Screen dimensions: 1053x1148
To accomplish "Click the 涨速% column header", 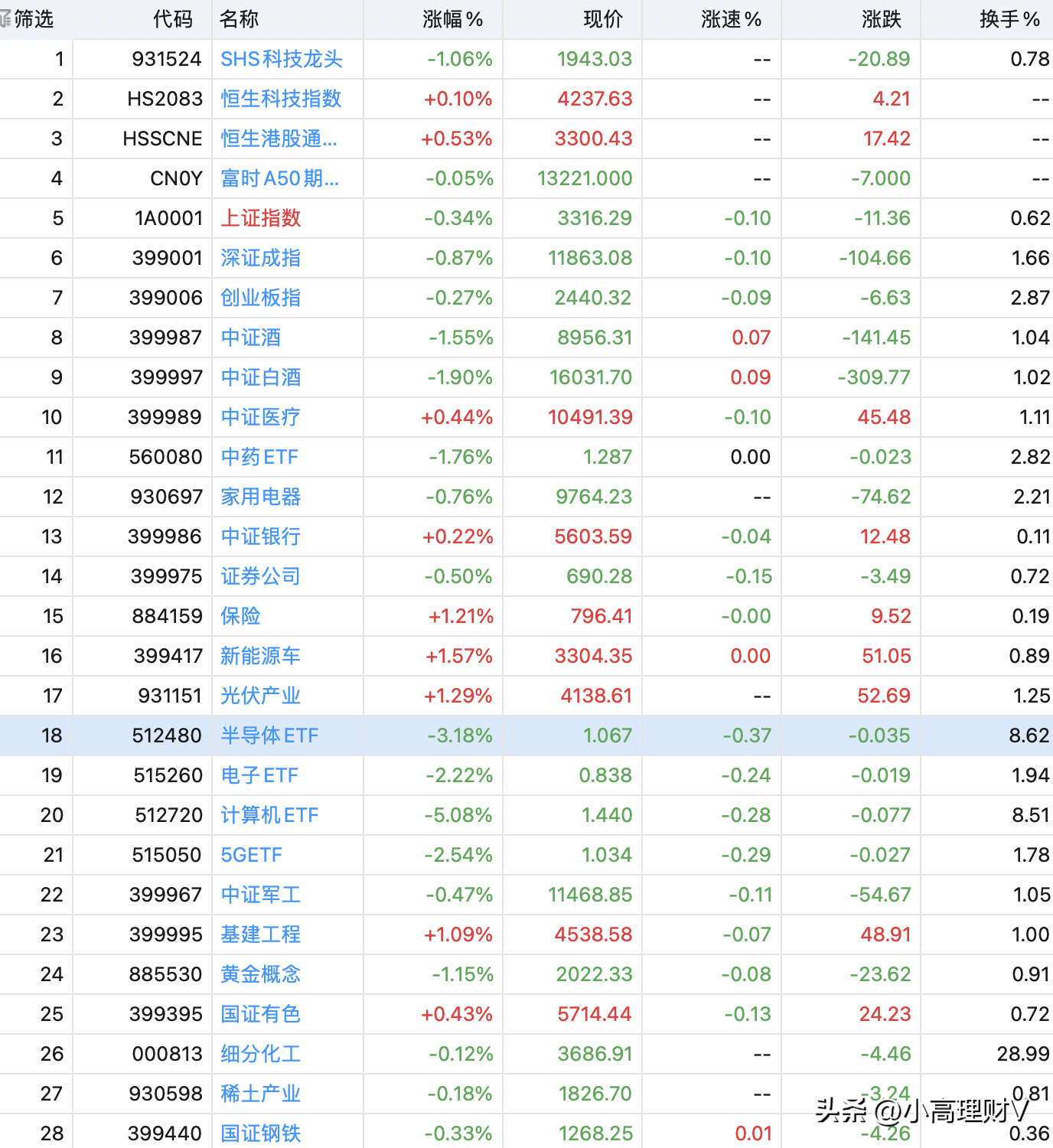I will (731, 19).
